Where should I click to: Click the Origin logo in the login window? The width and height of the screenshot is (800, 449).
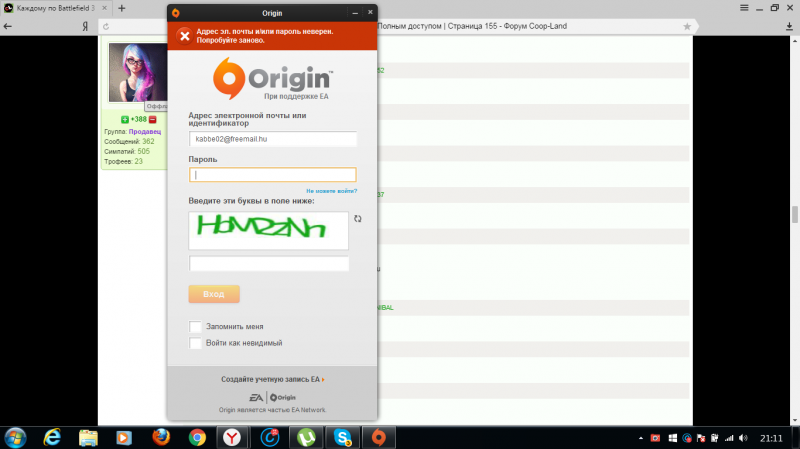[x=273, y=79]
